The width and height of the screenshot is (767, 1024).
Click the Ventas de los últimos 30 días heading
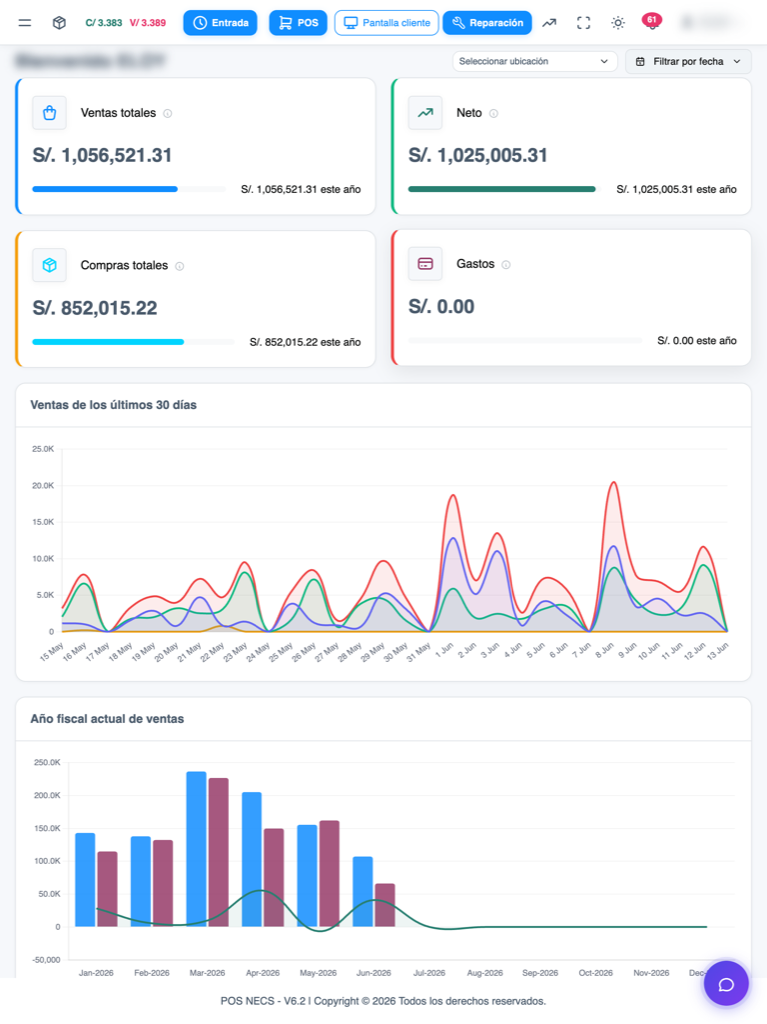tap(114, 405)
